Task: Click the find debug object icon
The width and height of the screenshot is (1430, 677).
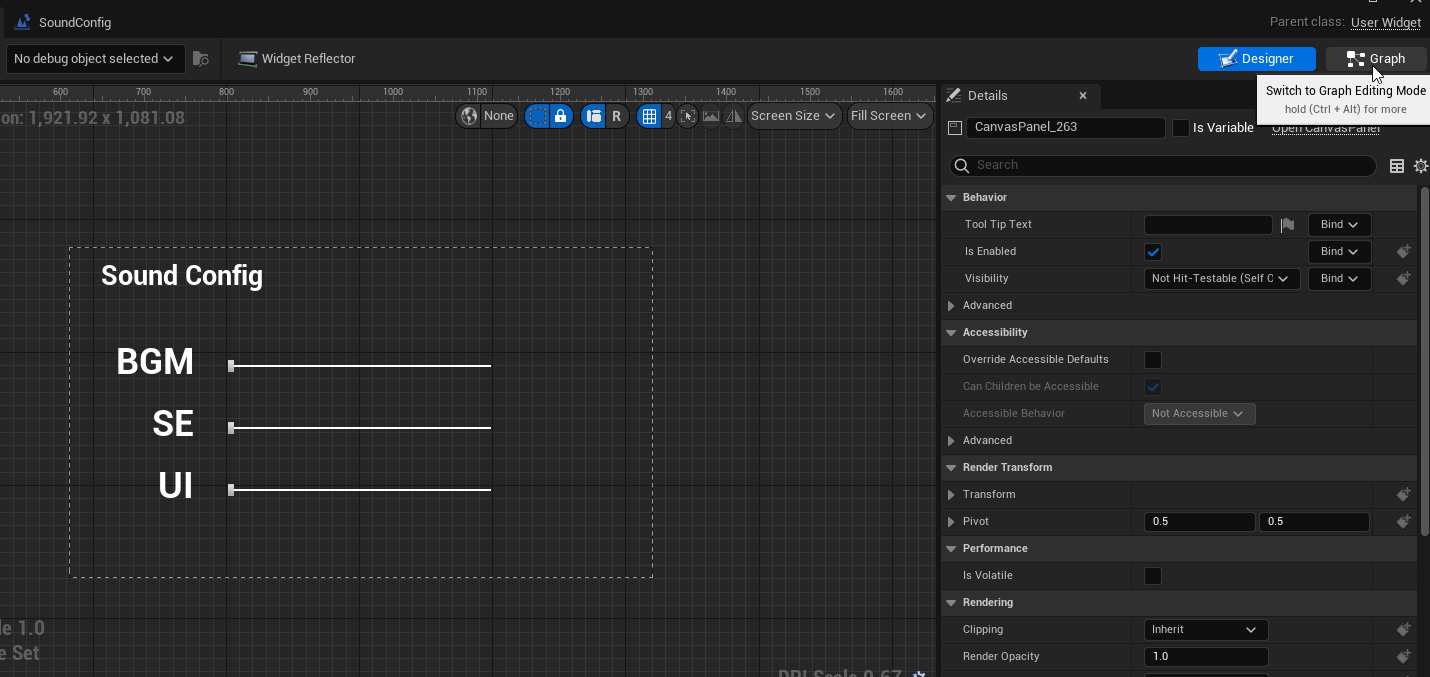Action: coord(201,59)
